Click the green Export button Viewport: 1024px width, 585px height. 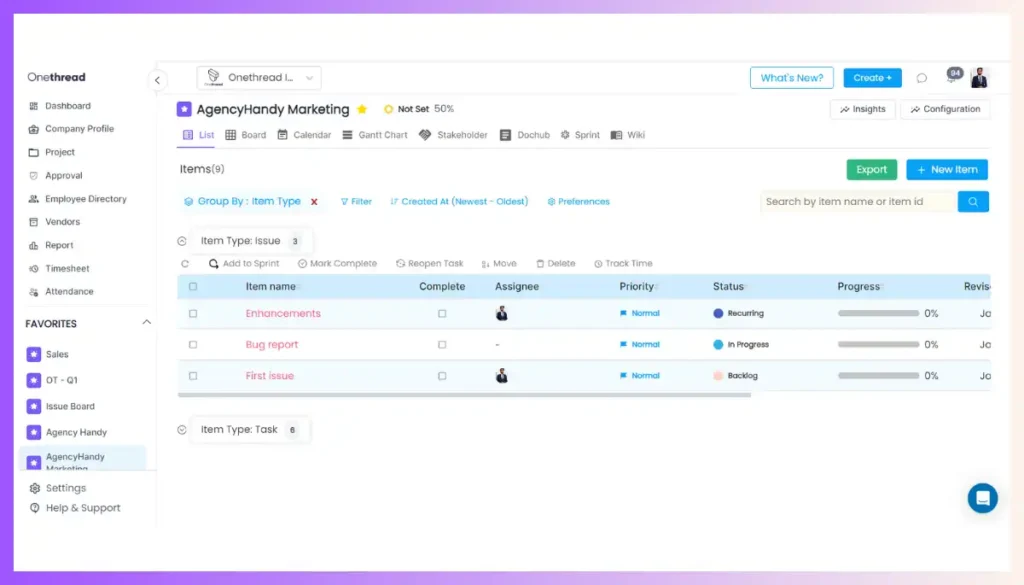(872, 170)
